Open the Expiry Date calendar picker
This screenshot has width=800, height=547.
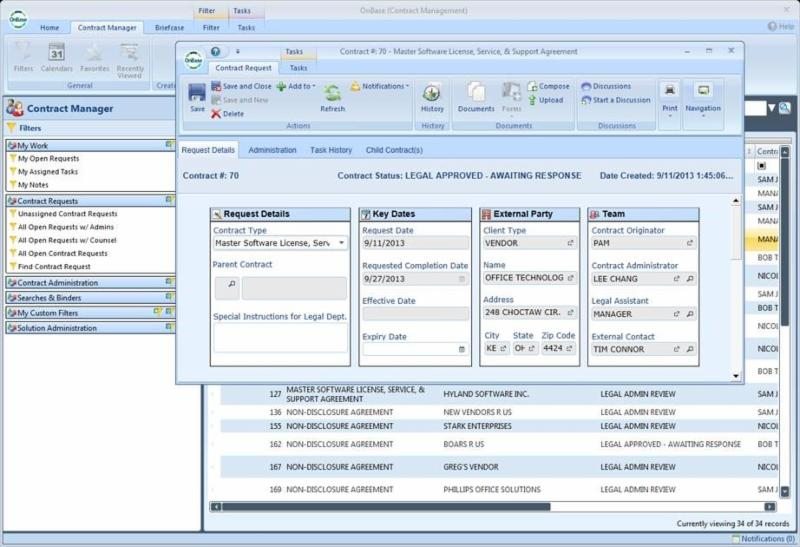tap(461, 349)
